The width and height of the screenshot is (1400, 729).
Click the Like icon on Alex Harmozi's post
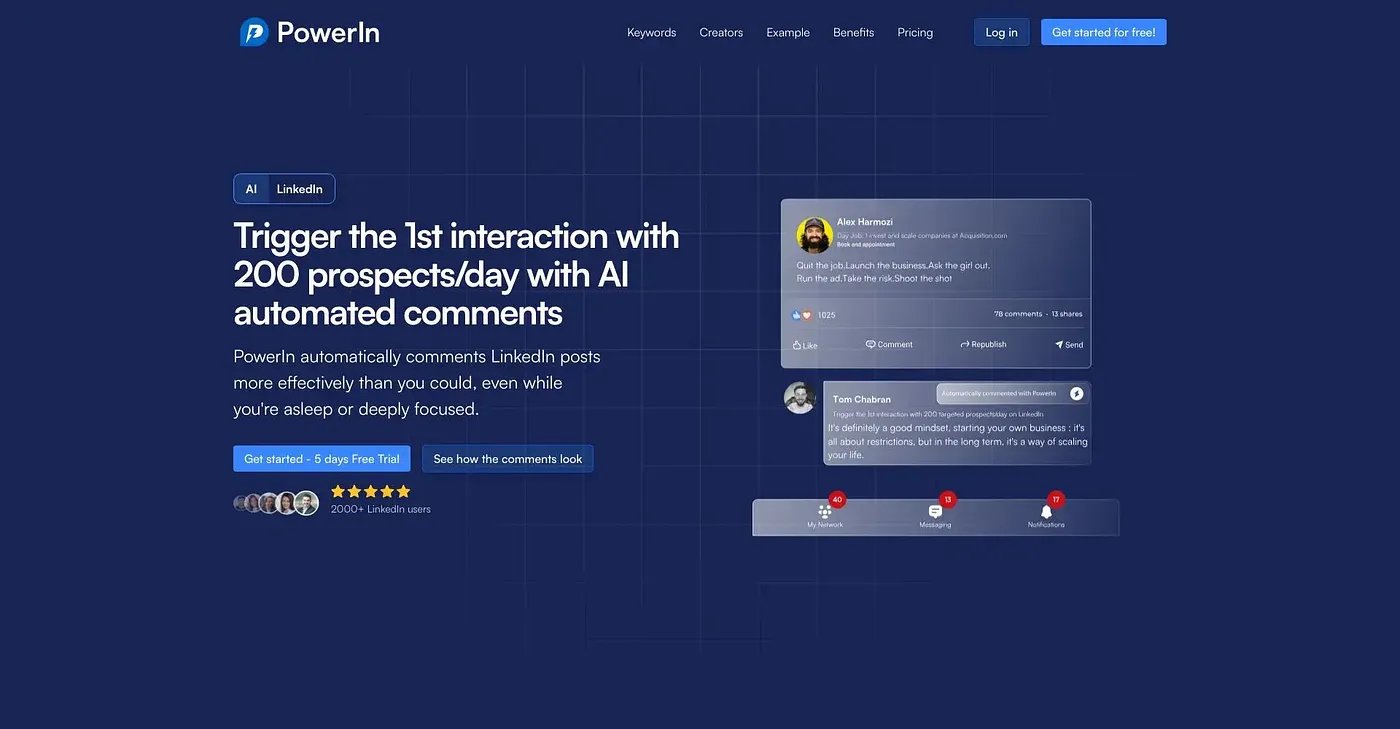(797, 345)
